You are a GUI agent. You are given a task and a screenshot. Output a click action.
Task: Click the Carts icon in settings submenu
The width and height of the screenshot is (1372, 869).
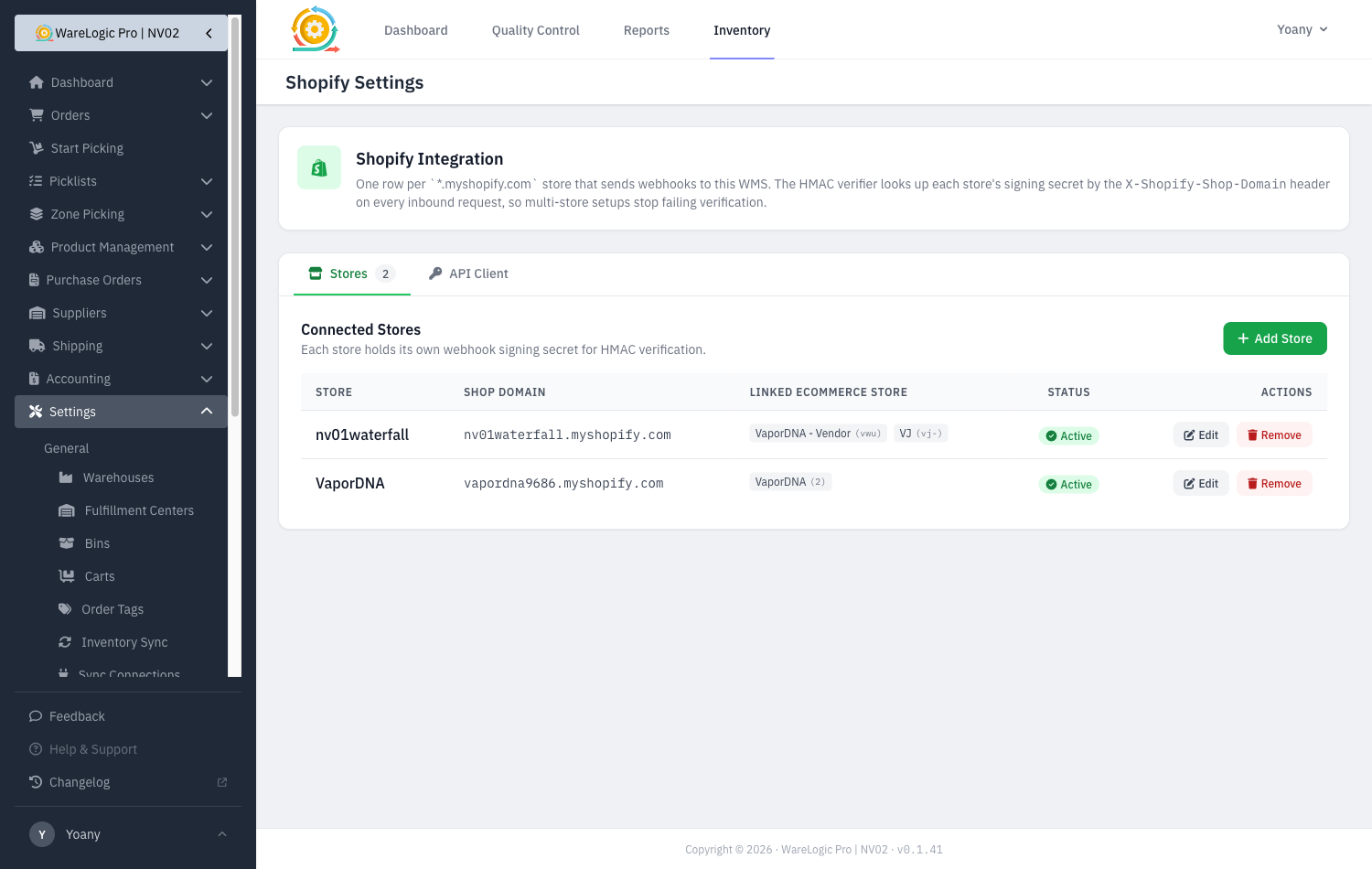[x=67, y=576]
